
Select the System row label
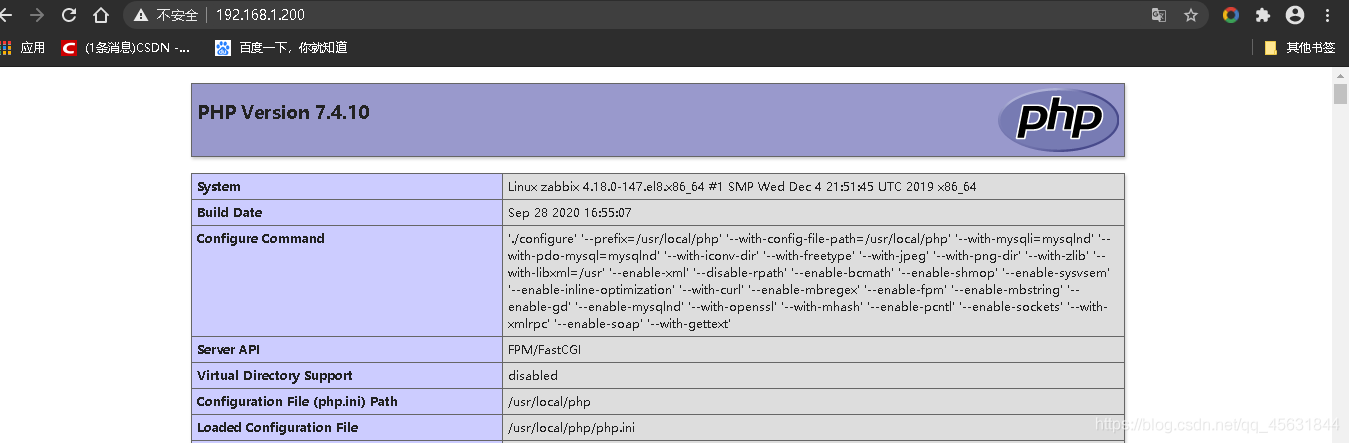(x=219, y=187)
